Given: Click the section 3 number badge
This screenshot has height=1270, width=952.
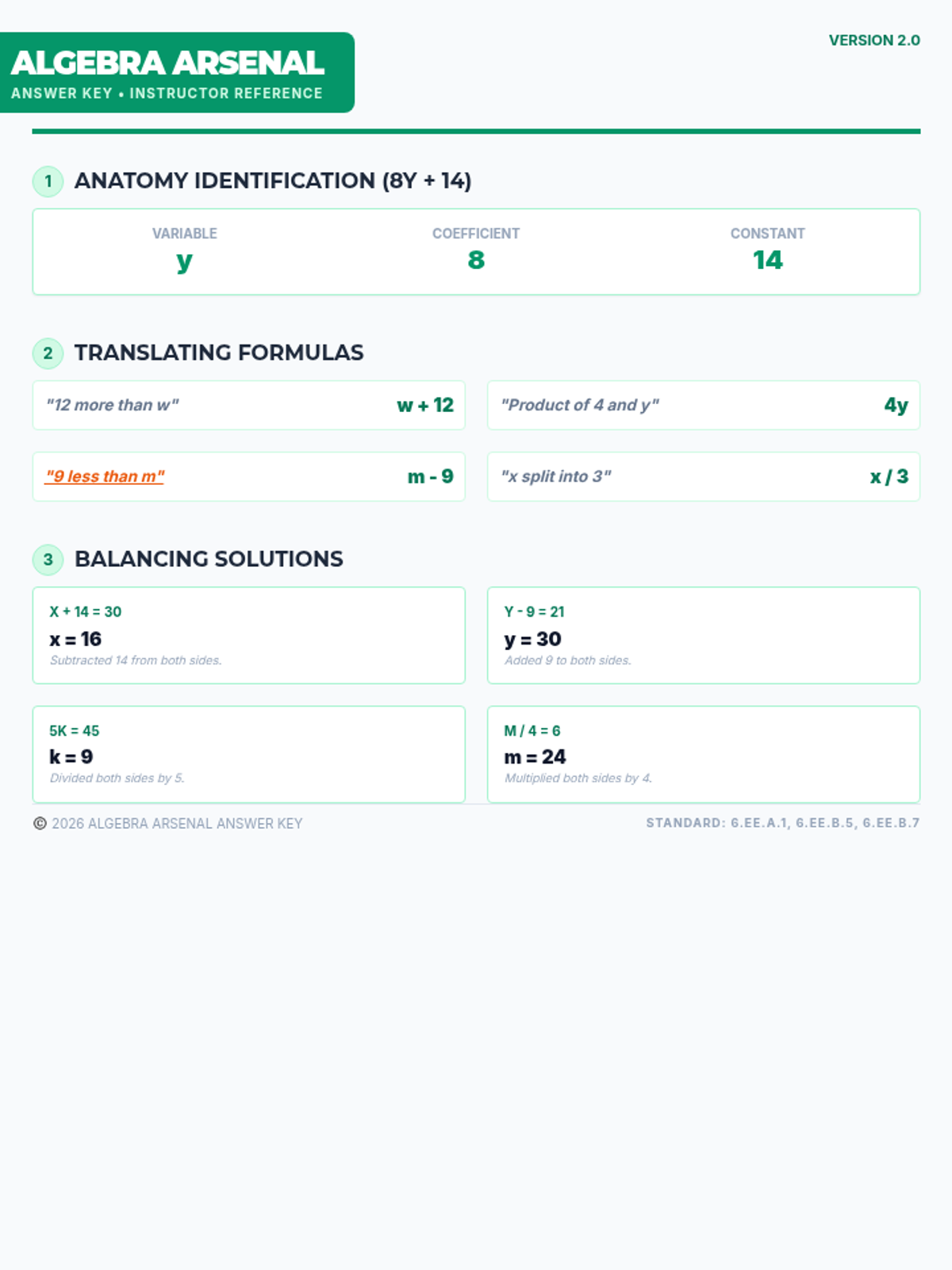Looking at the screenshot, I should (48, 560).
